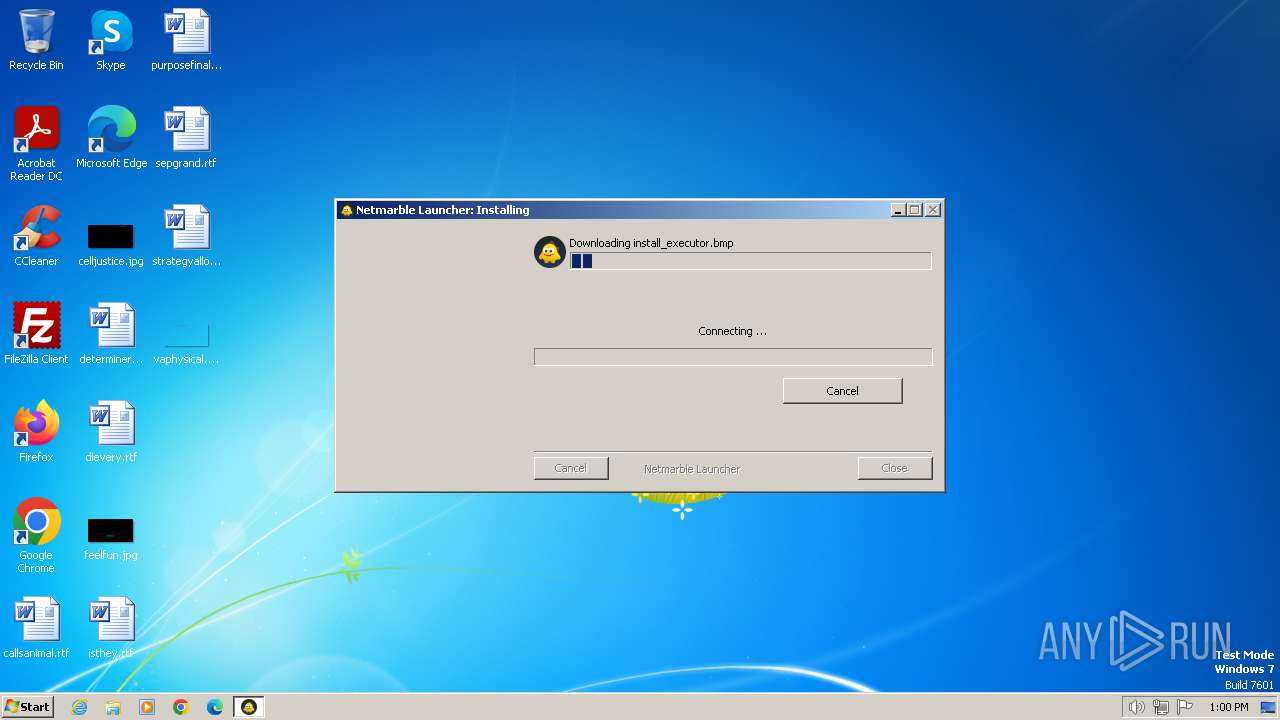Viewport: 1280px width, 720px height.
Task: Cancel the connecting download
Action: (x=842, y=391)
